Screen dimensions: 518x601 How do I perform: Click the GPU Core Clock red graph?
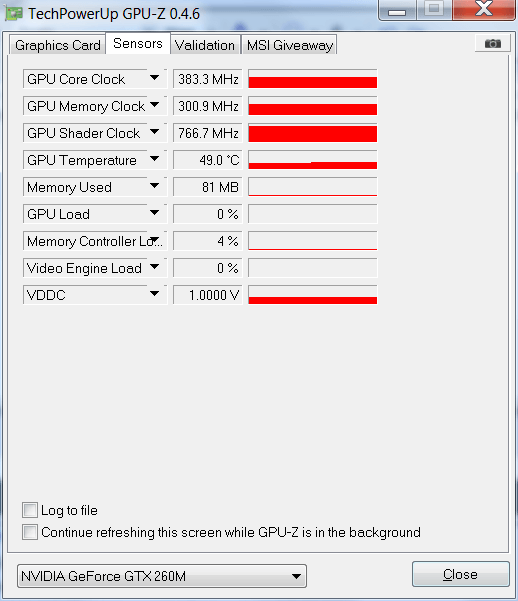pos(312,79)
